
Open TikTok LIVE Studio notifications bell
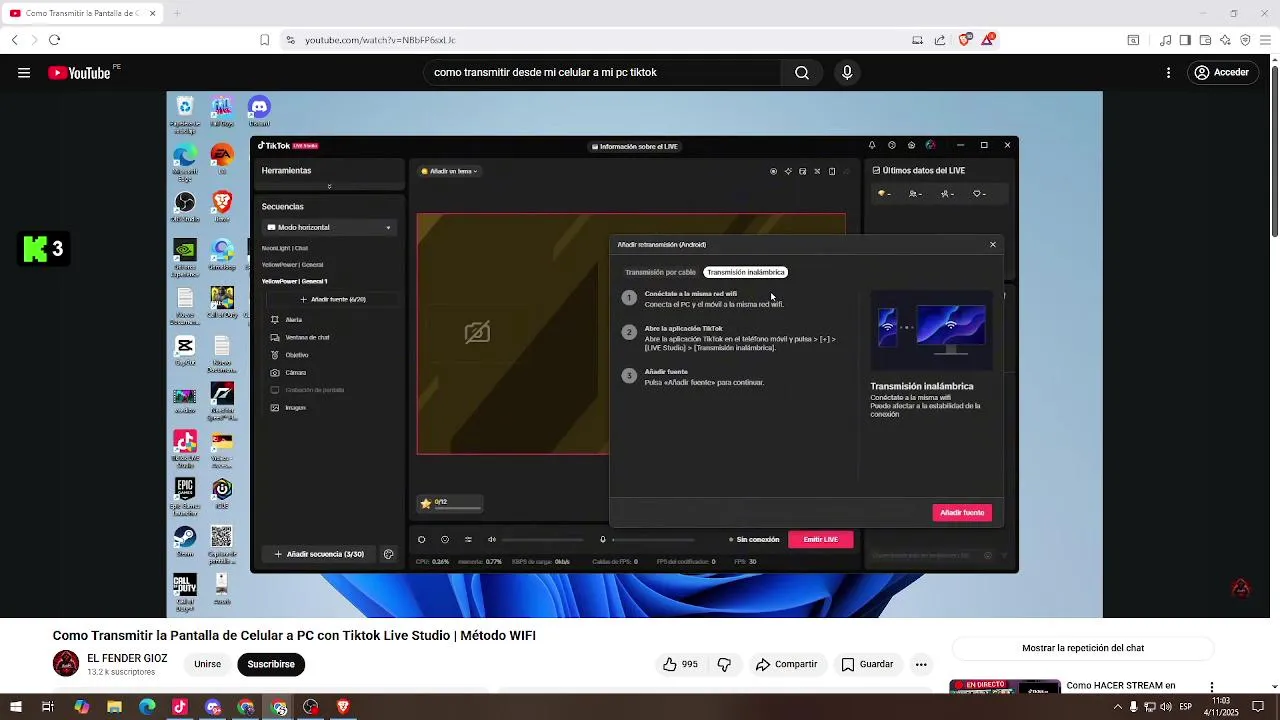click(x=872, y=145)
